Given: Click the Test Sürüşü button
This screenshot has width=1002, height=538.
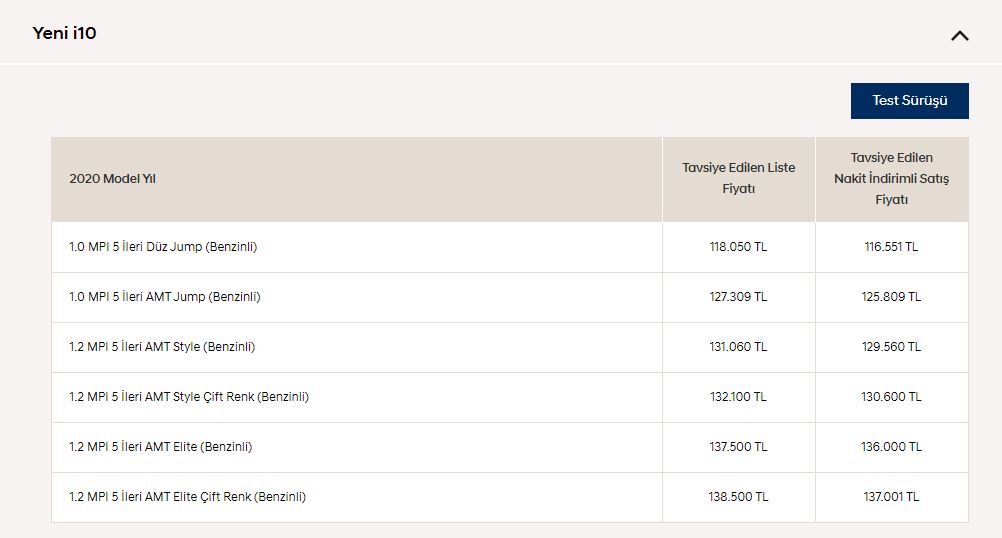Looking at the screenshot, I should (909, 101).
